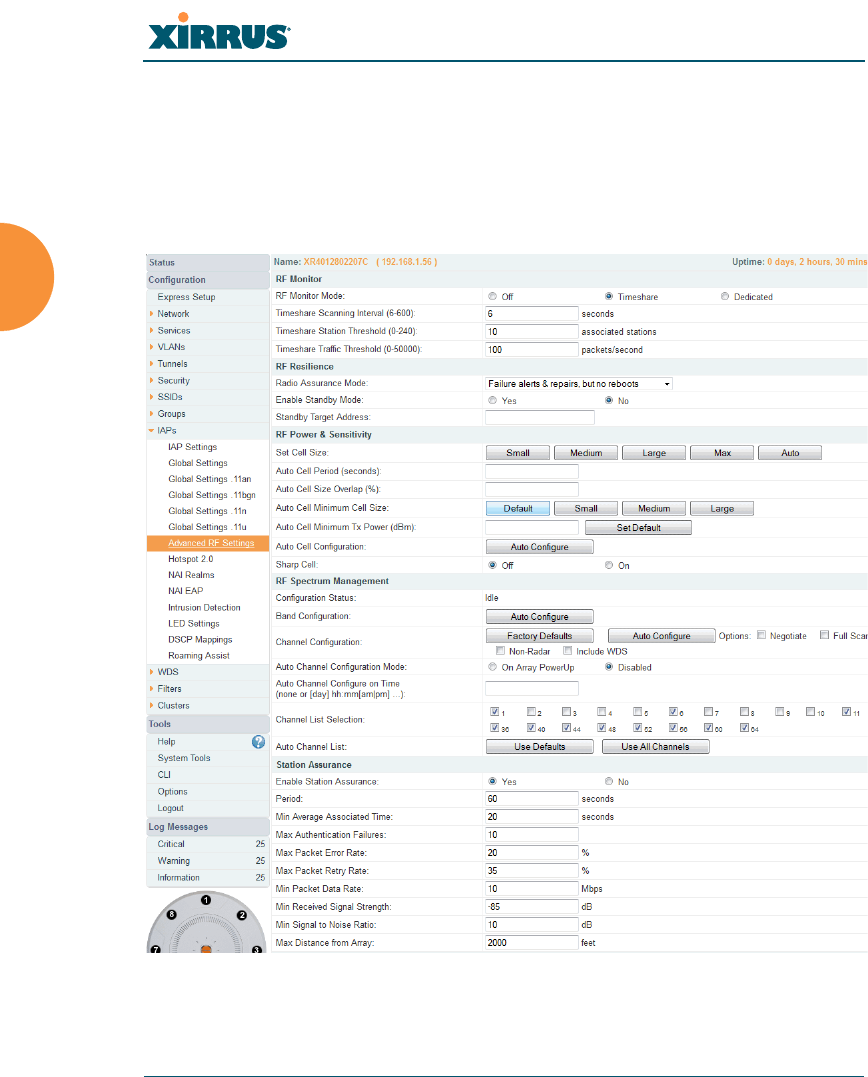Image resolution: width=868 pixels, height=1077 pixels.
Task: Click Auto Configure for Band Configuration
Action: pos(539,617)
